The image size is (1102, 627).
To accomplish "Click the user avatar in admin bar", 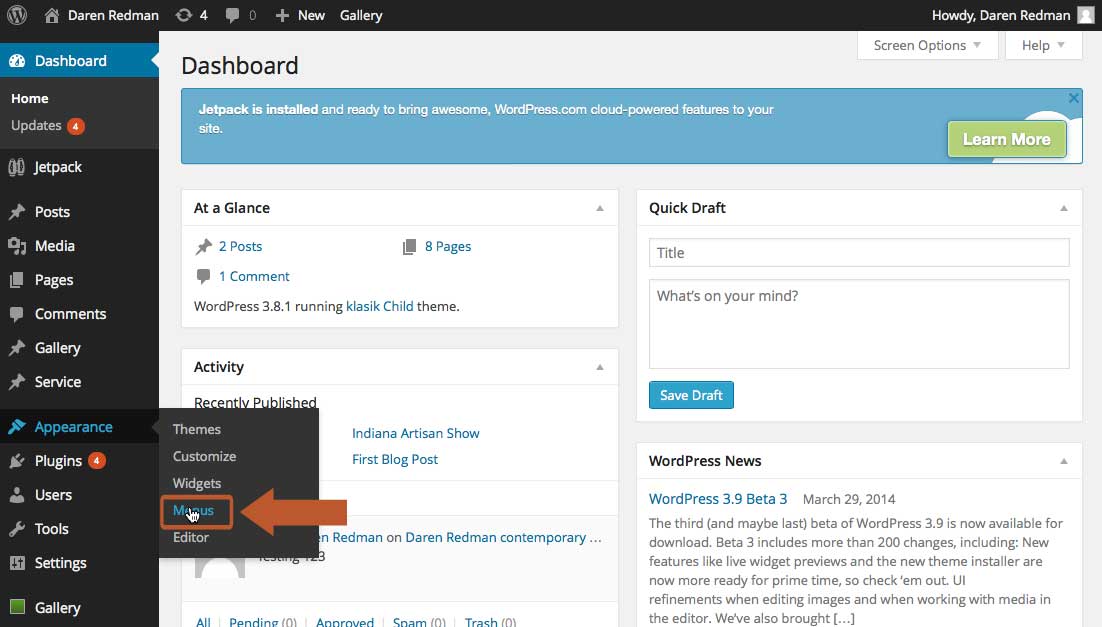I will coord(1086,15).
